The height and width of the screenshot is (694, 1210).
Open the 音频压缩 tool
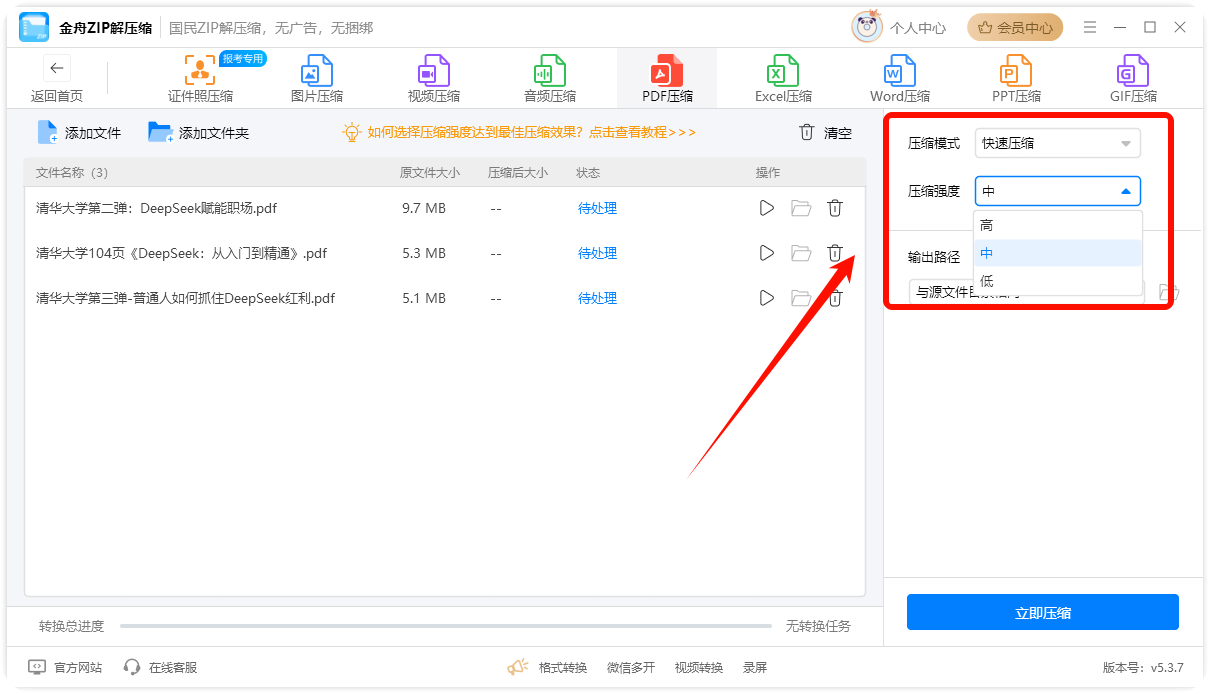550,79
